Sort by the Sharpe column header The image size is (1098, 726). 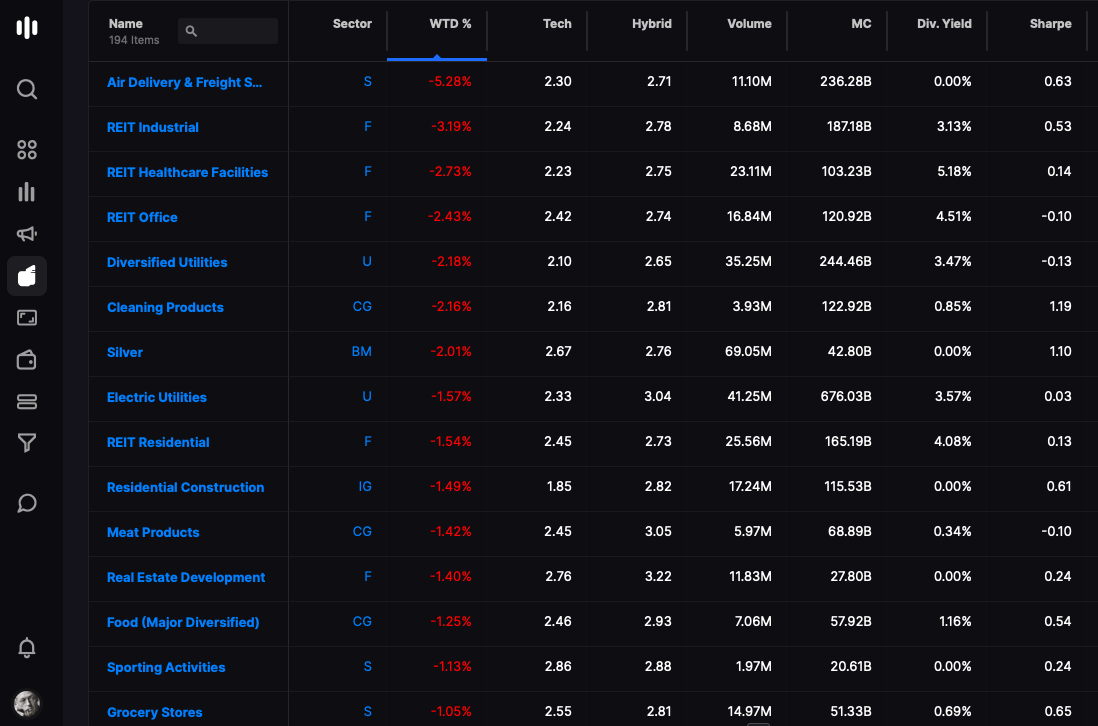(x=1050, y=24)
